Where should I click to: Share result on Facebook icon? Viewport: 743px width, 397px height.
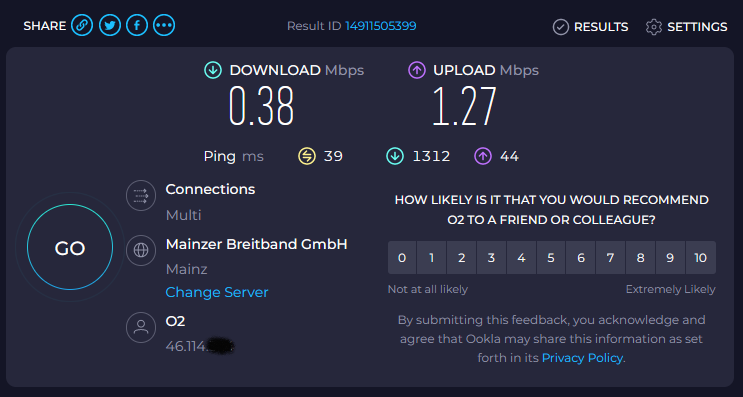point(137,26)
